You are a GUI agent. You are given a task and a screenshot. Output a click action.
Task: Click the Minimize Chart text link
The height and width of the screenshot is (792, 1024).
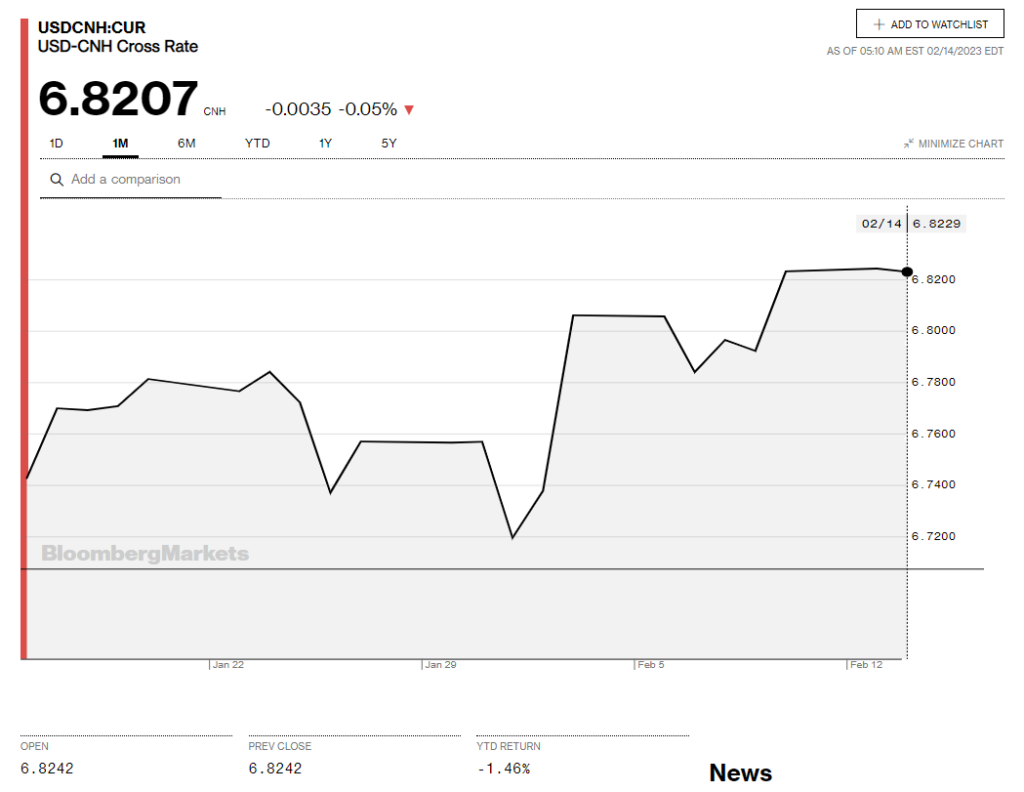960,144
